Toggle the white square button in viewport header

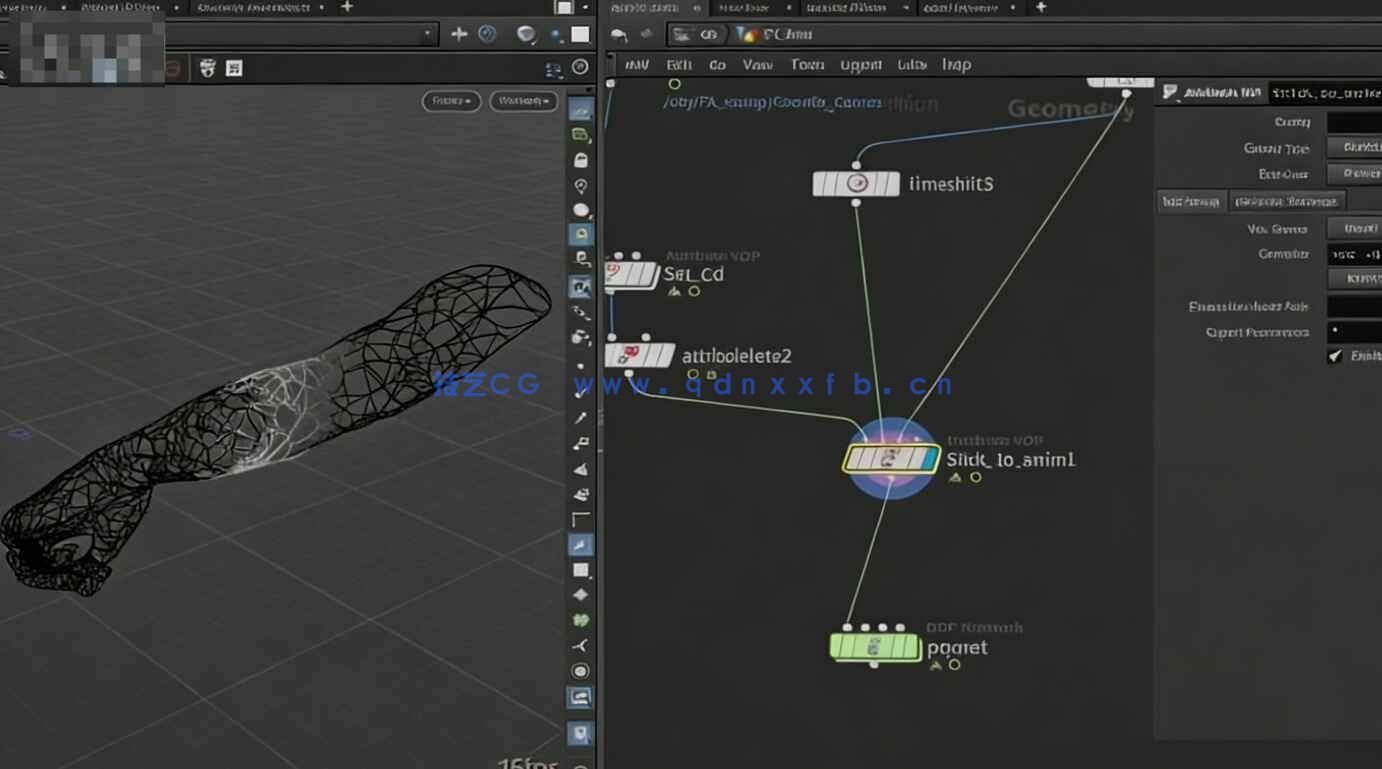(580, 34)
